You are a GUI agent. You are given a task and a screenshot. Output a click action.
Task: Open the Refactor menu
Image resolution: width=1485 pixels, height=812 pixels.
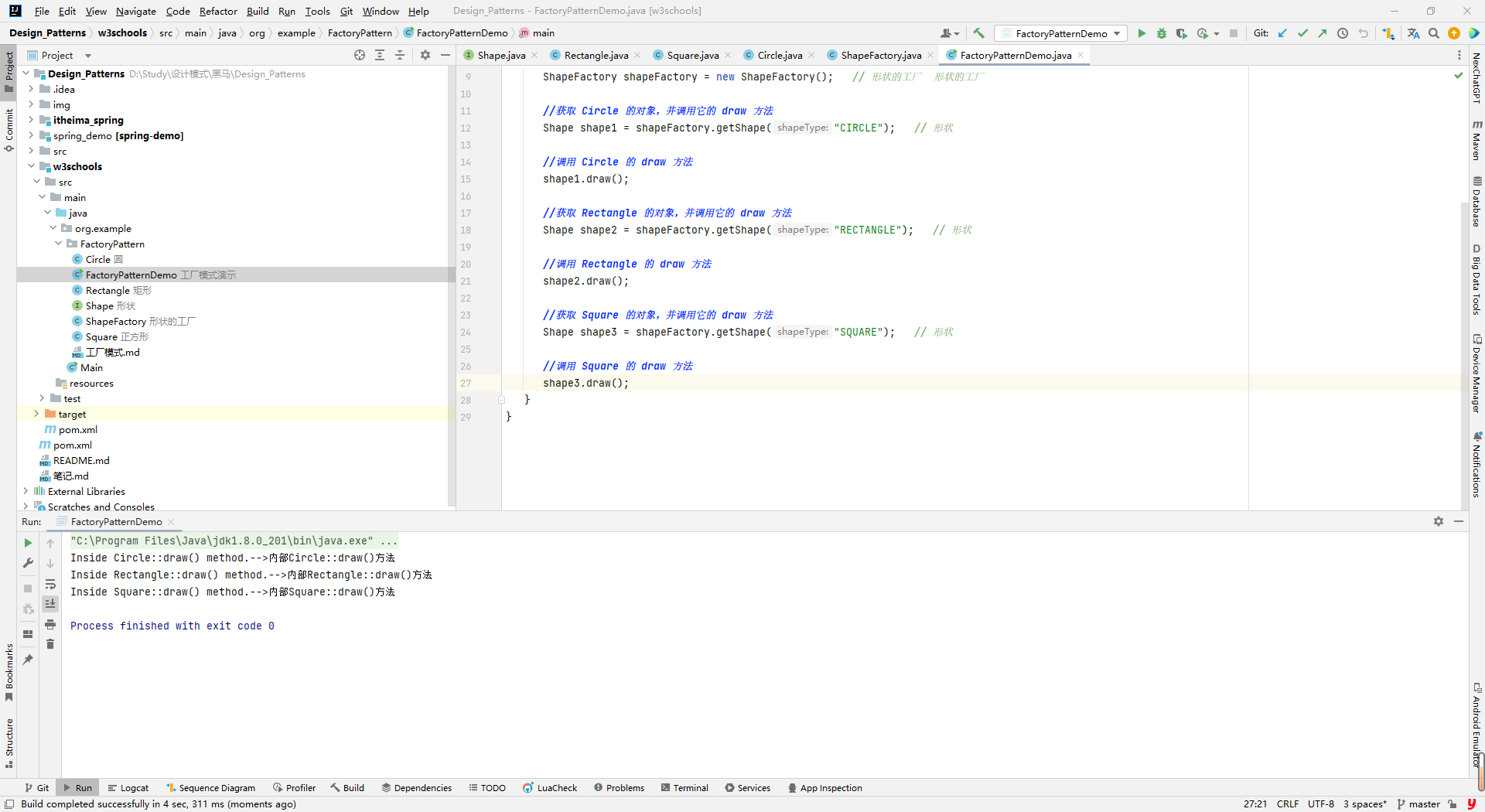pyautogui.click(x=217, y=11)
